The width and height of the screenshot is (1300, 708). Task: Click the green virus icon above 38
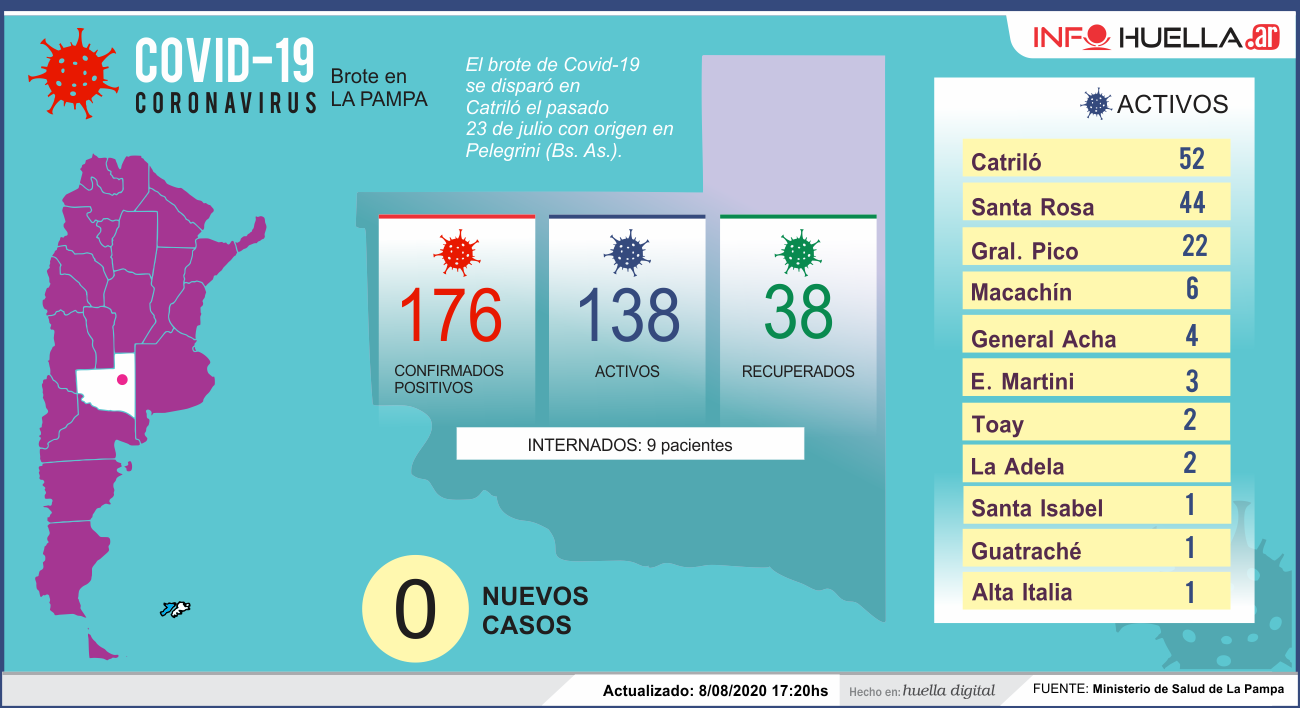click(798, 252)
